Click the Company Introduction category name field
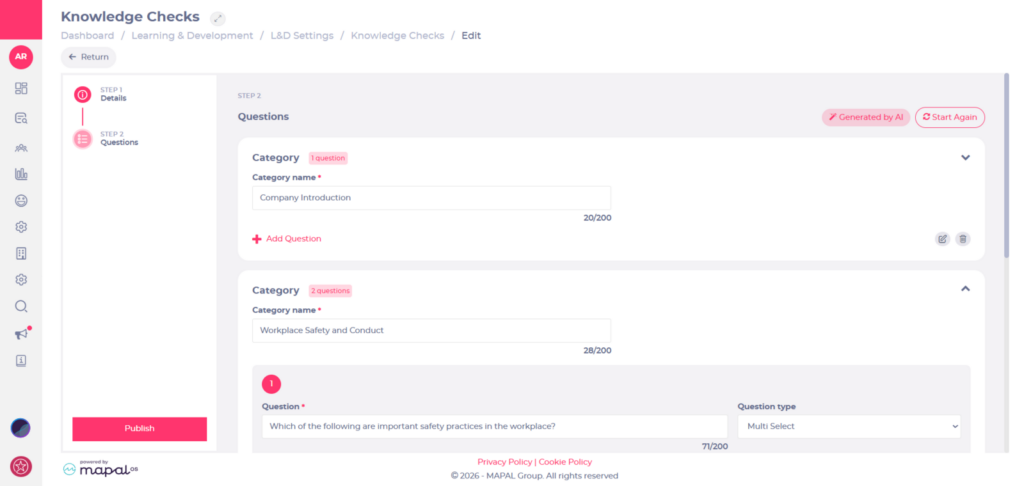This screenshot has width=1024, height=486. tap(431, 198)
